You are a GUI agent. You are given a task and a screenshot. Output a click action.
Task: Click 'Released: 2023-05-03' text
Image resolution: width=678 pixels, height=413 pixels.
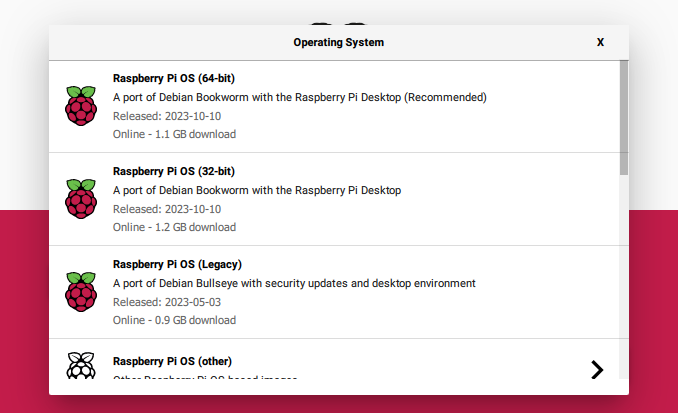pos(167,302)
